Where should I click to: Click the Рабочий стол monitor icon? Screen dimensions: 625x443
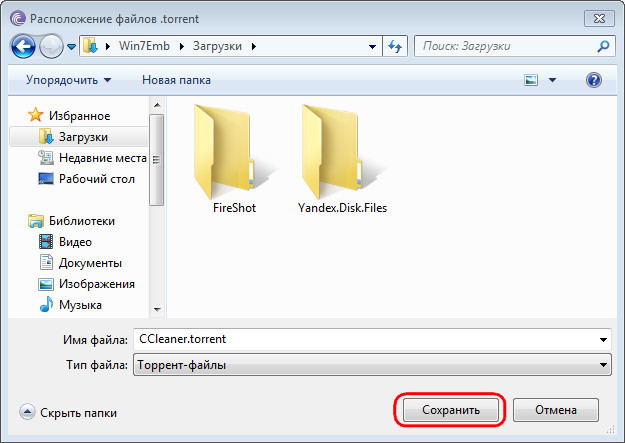(x=46, y=178)
